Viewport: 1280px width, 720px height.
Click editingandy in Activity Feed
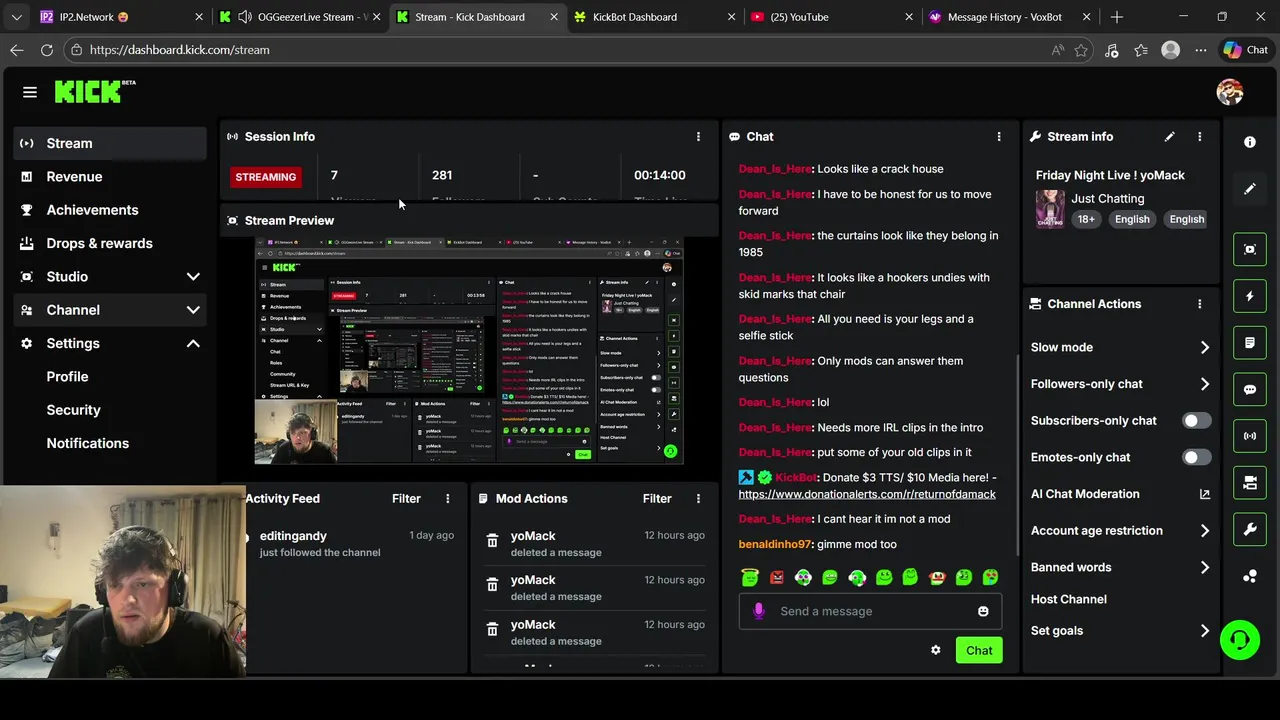point(293,536)
